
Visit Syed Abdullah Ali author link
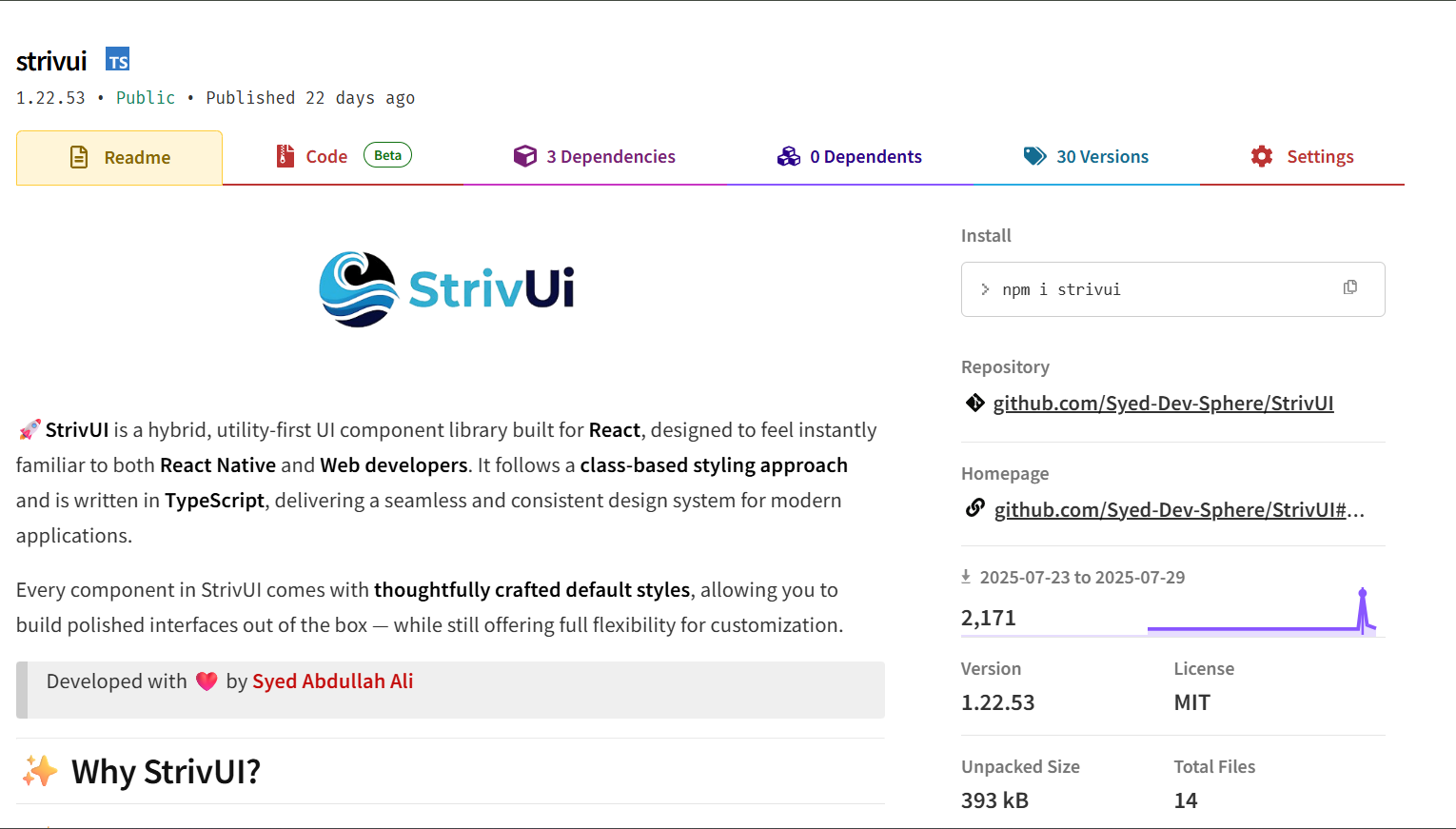[x=332, y=681]
